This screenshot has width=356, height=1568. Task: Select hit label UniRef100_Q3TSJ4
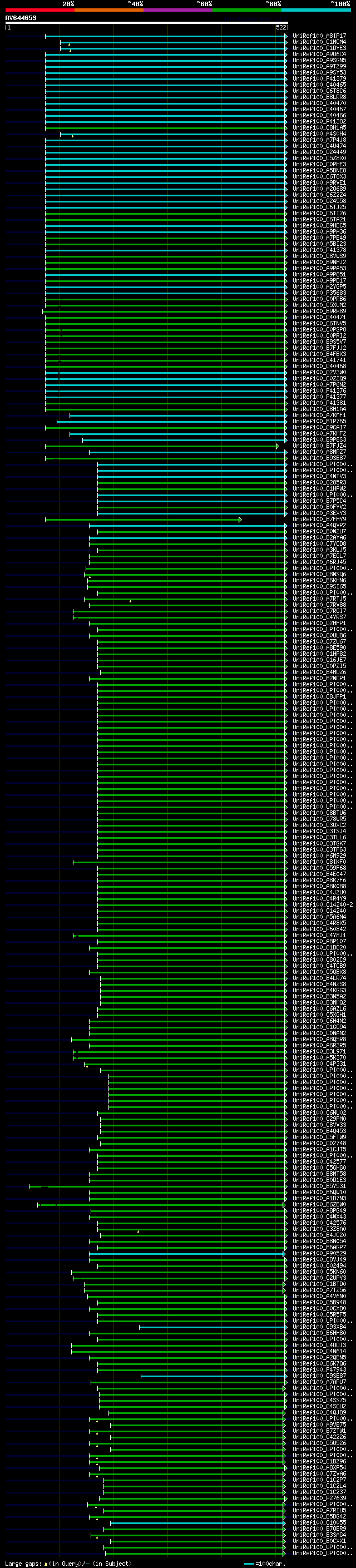(319, 831)
